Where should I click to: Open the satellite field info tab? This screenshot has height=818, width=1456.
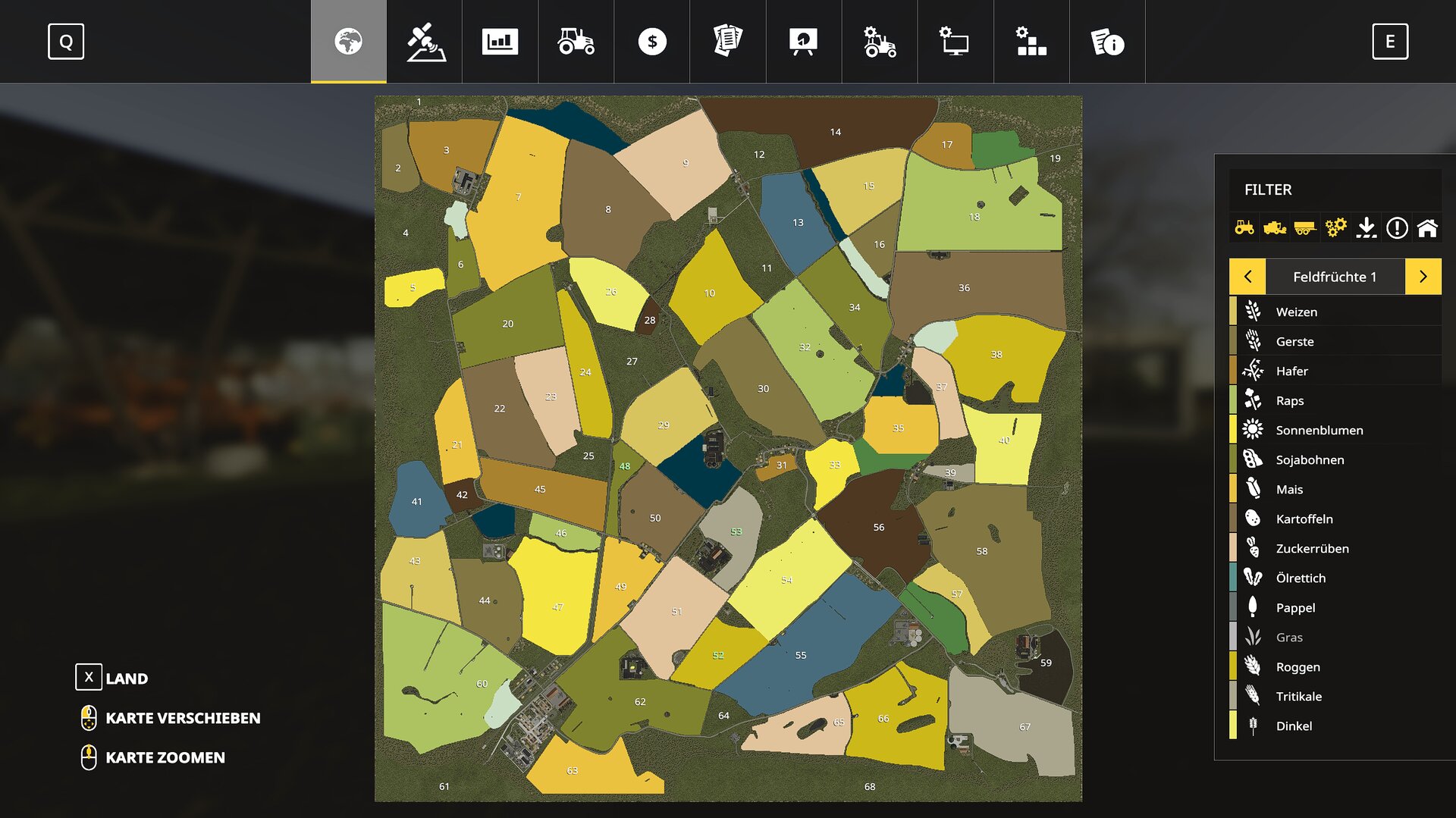pos(425,42)
